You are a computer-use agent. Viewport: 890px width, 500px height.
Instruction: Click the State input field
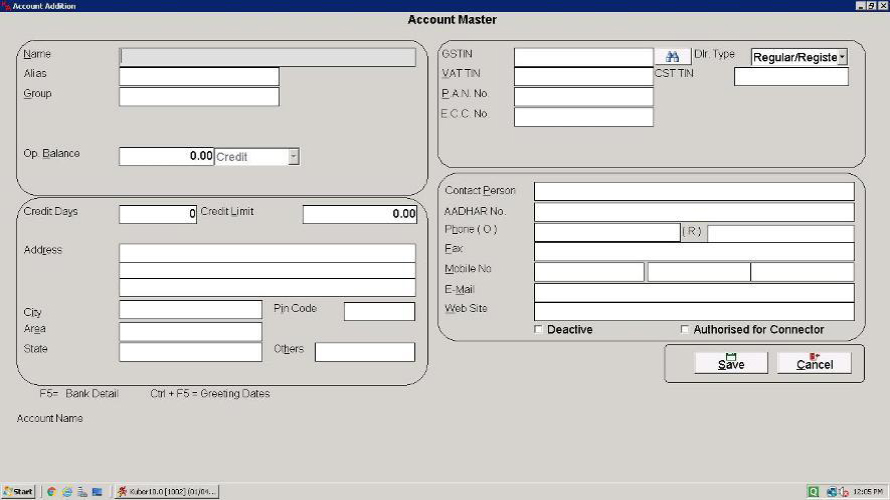coord(191,352)
